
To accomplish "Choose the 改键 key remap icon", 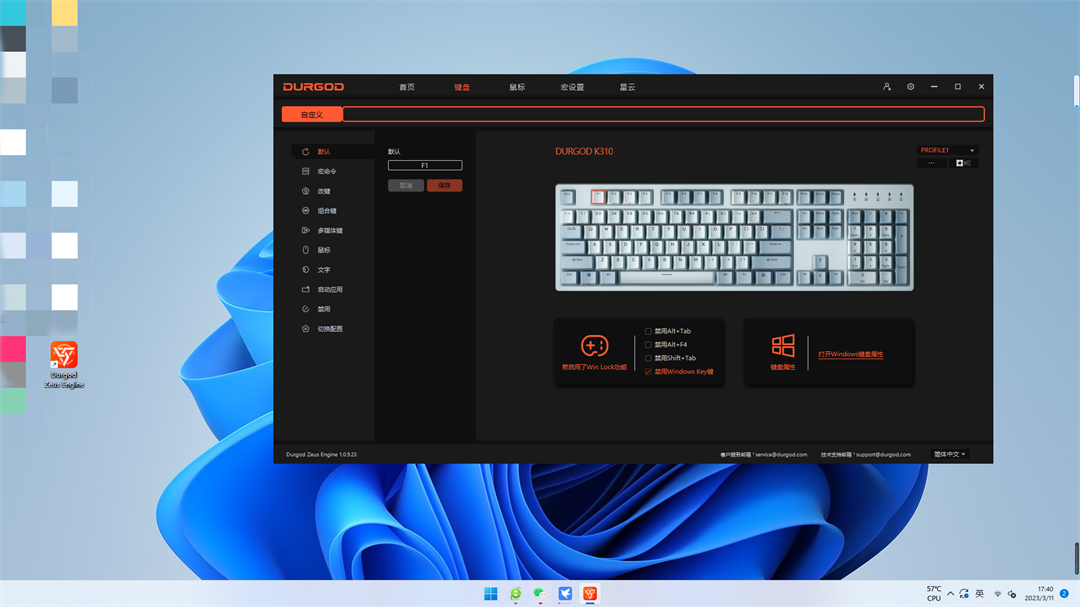I will pos(305,191).
